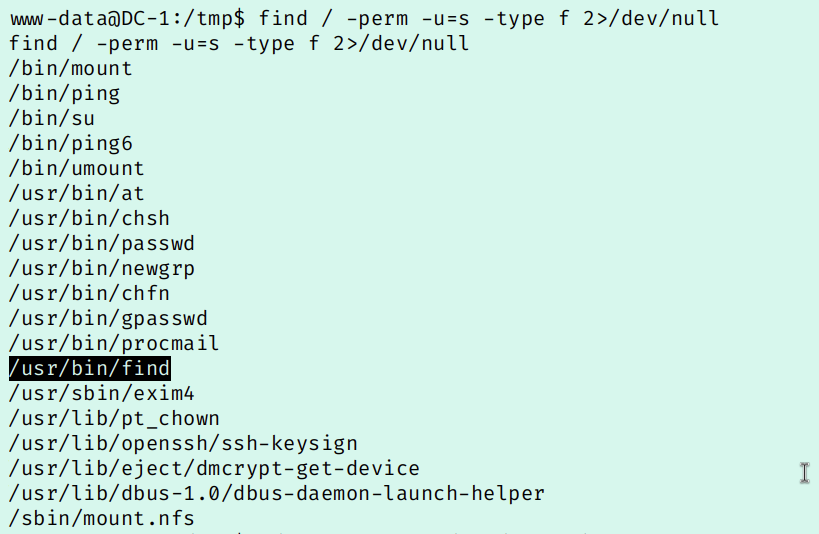This screenshot has width=819, height=534.
Task: Click the ssh-keysign path line
Action: point(183,443)
